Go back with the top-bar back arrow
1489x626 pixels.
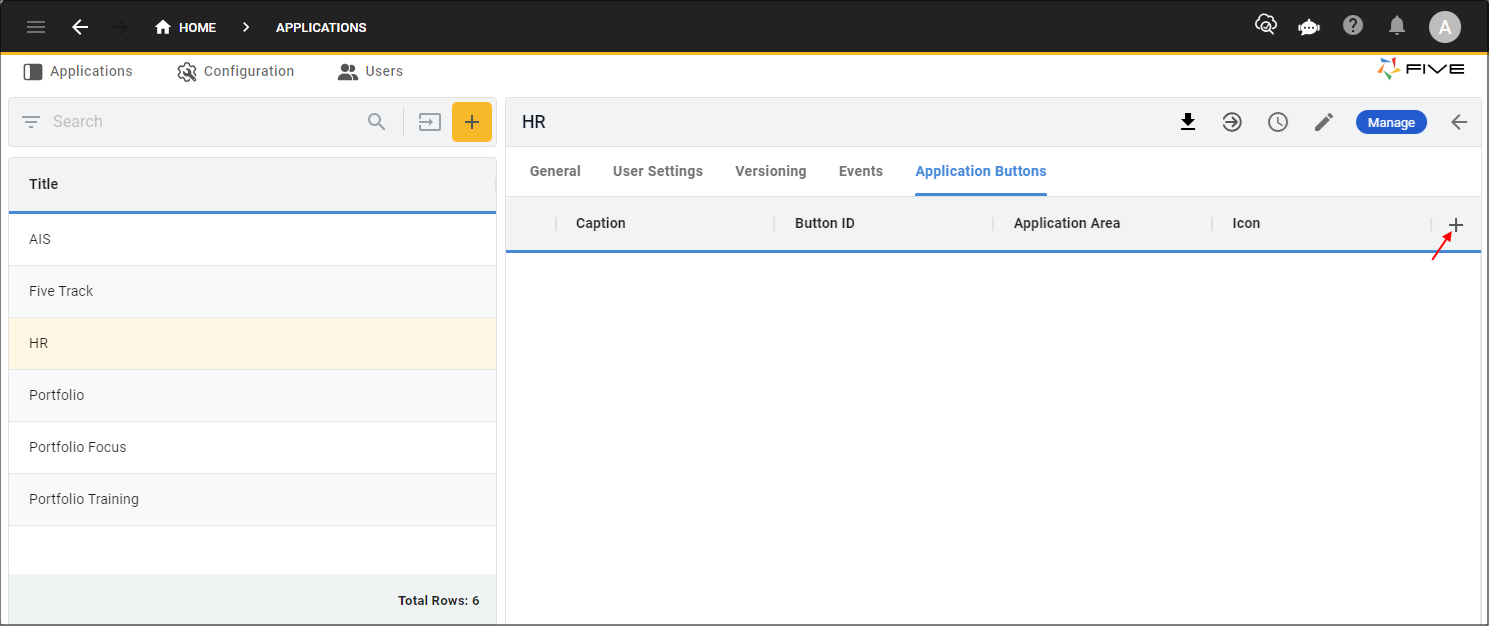(x=80, y=27)
